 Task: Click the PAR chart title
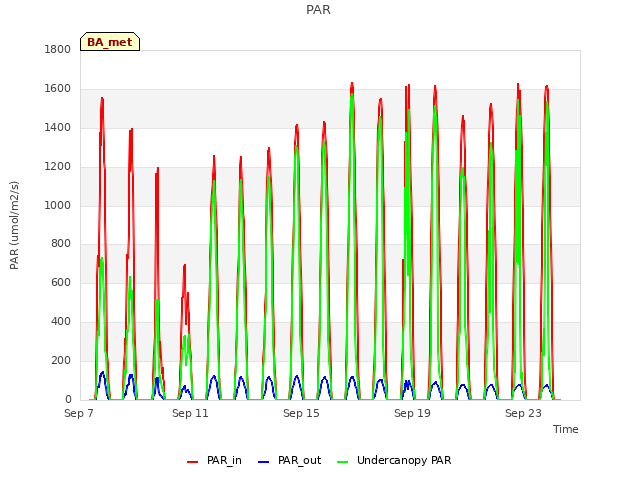(318, 9)
